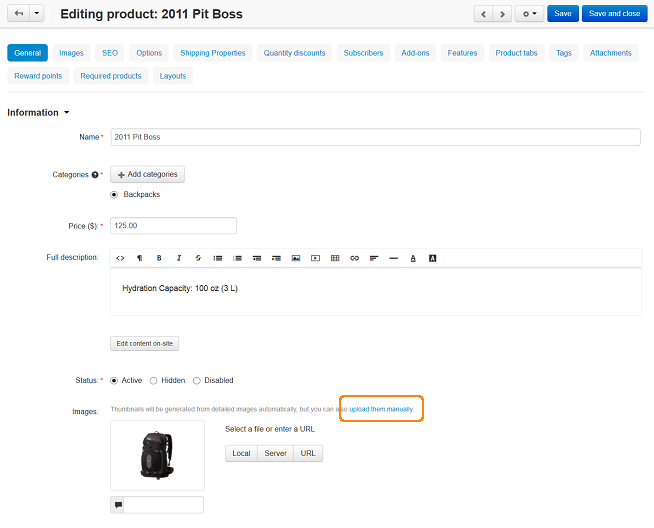Viewport: 654px width, 528px height.
Task: Click Add categories button
Action: tap(147, 174)
